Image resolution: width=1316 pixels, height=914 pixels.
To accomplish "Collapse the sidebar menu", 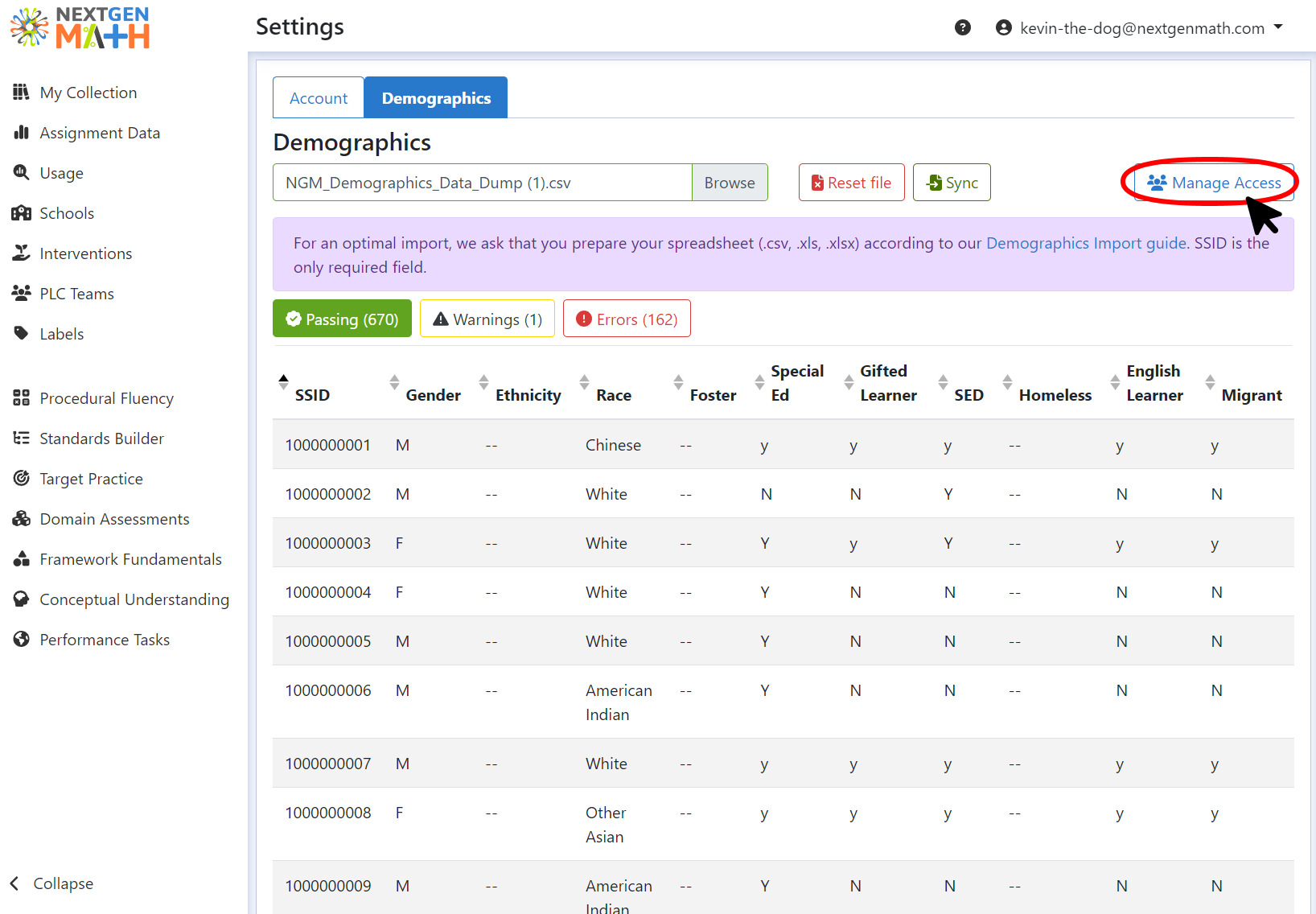I will click(52, 883).
